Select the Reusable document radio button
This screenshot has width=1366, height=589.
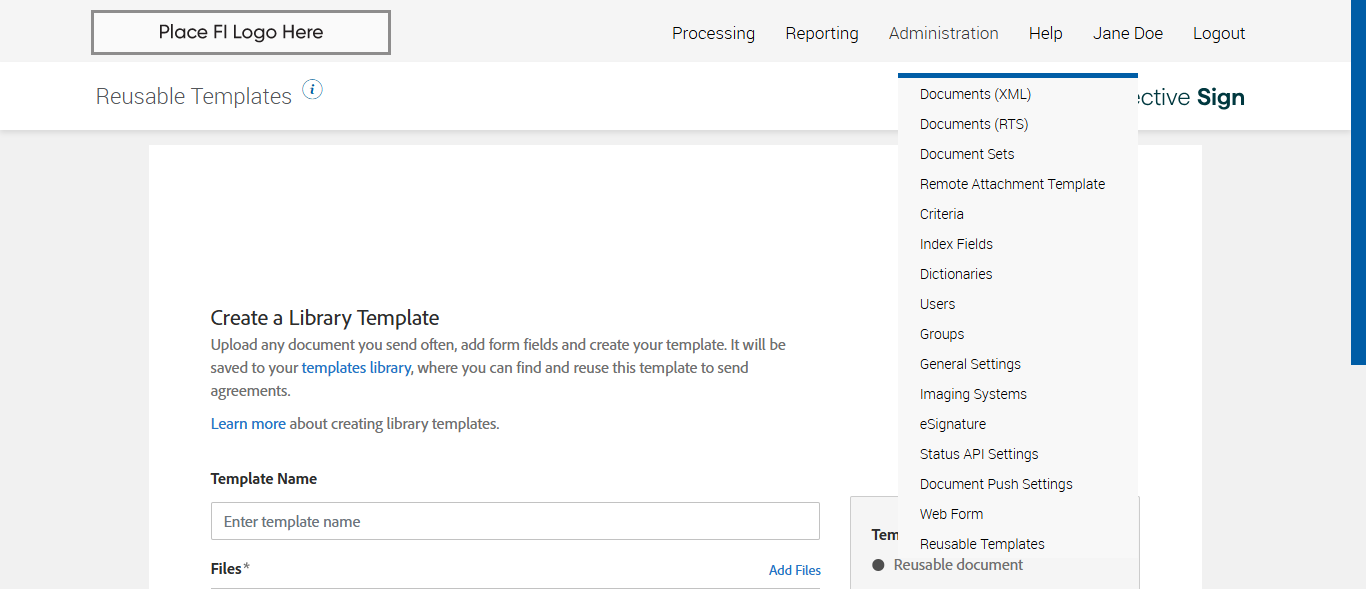pyautogui.click(x=879, y=565)
